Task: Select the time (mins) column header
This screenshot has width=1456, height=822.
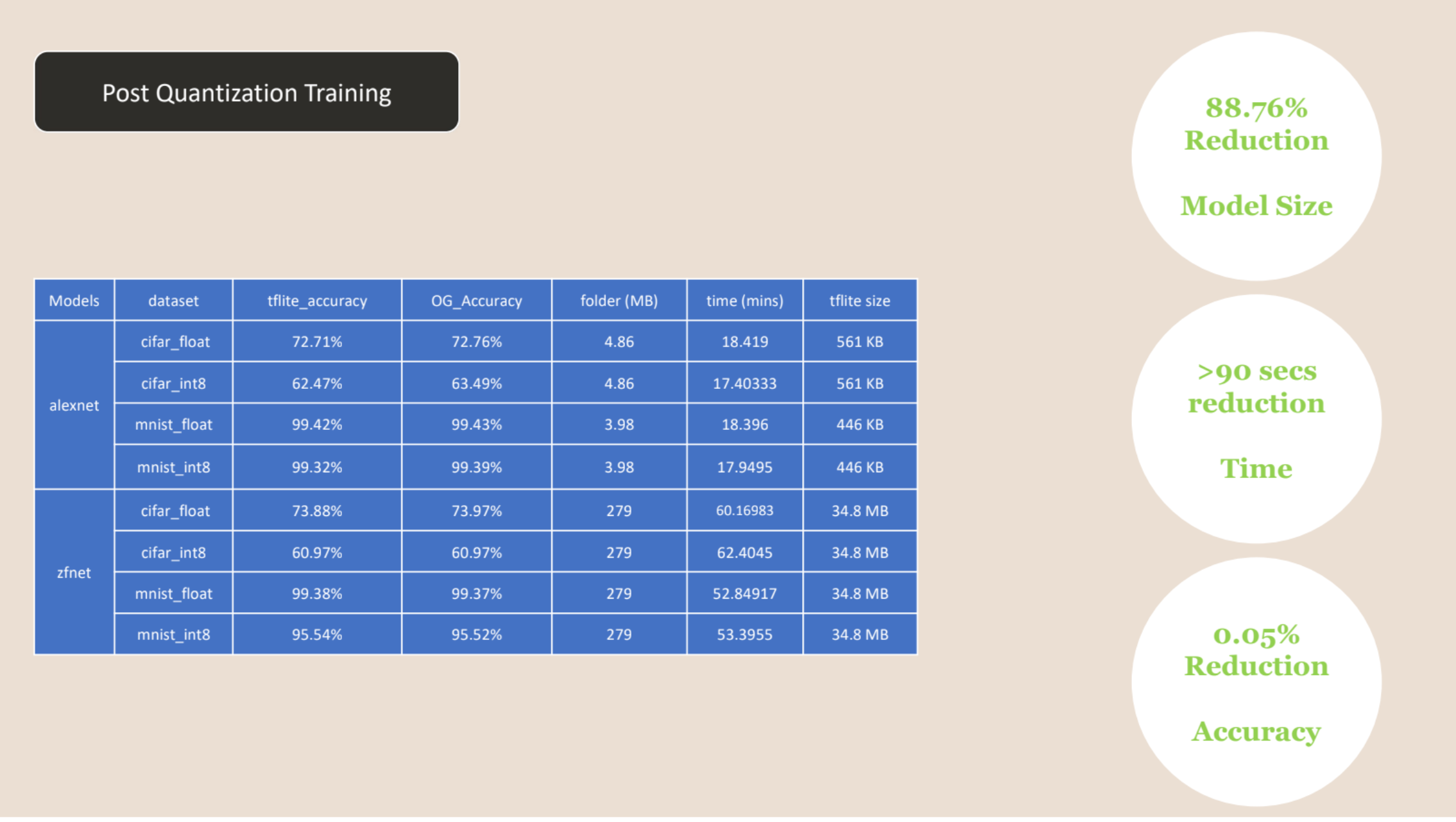Action: 744,300
